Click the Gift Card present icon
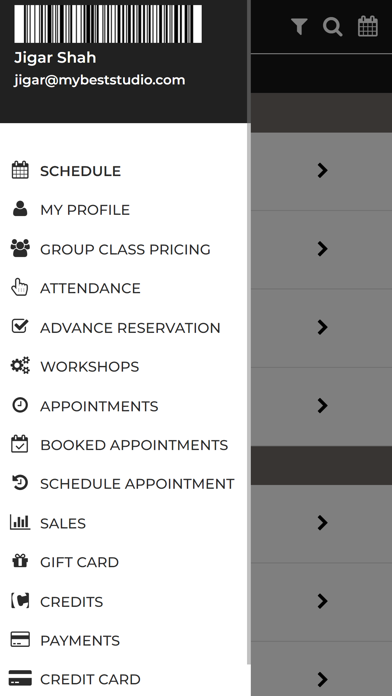 coord(20,561)
